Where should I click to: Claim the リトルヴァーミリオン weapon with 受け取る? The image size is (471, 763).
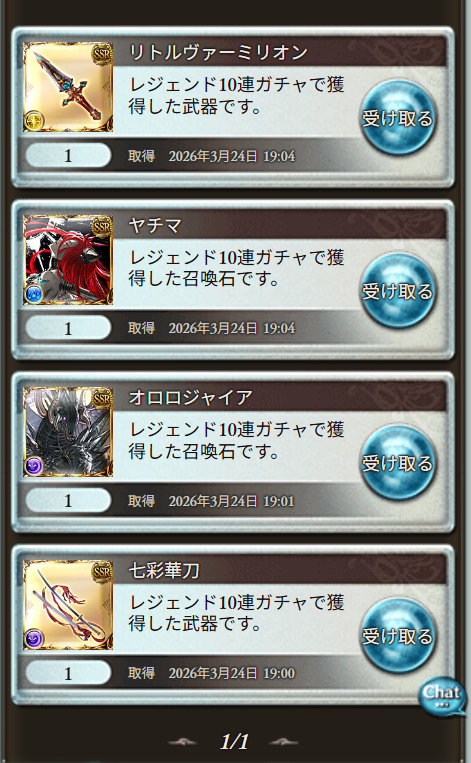coord(398,118)
